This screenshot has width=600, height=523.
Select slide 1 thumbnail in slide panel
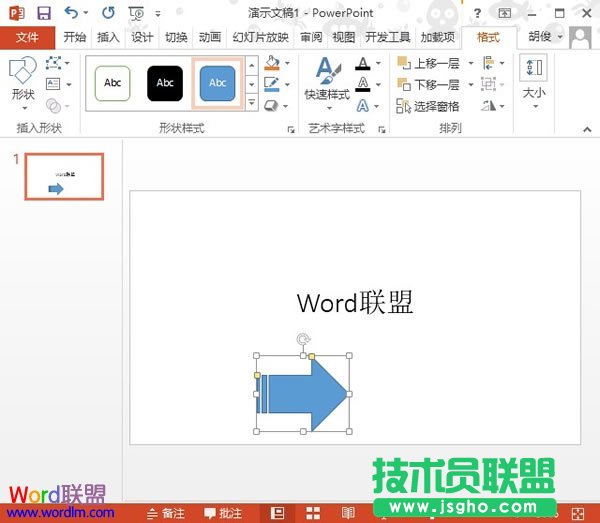pos(65,176)
